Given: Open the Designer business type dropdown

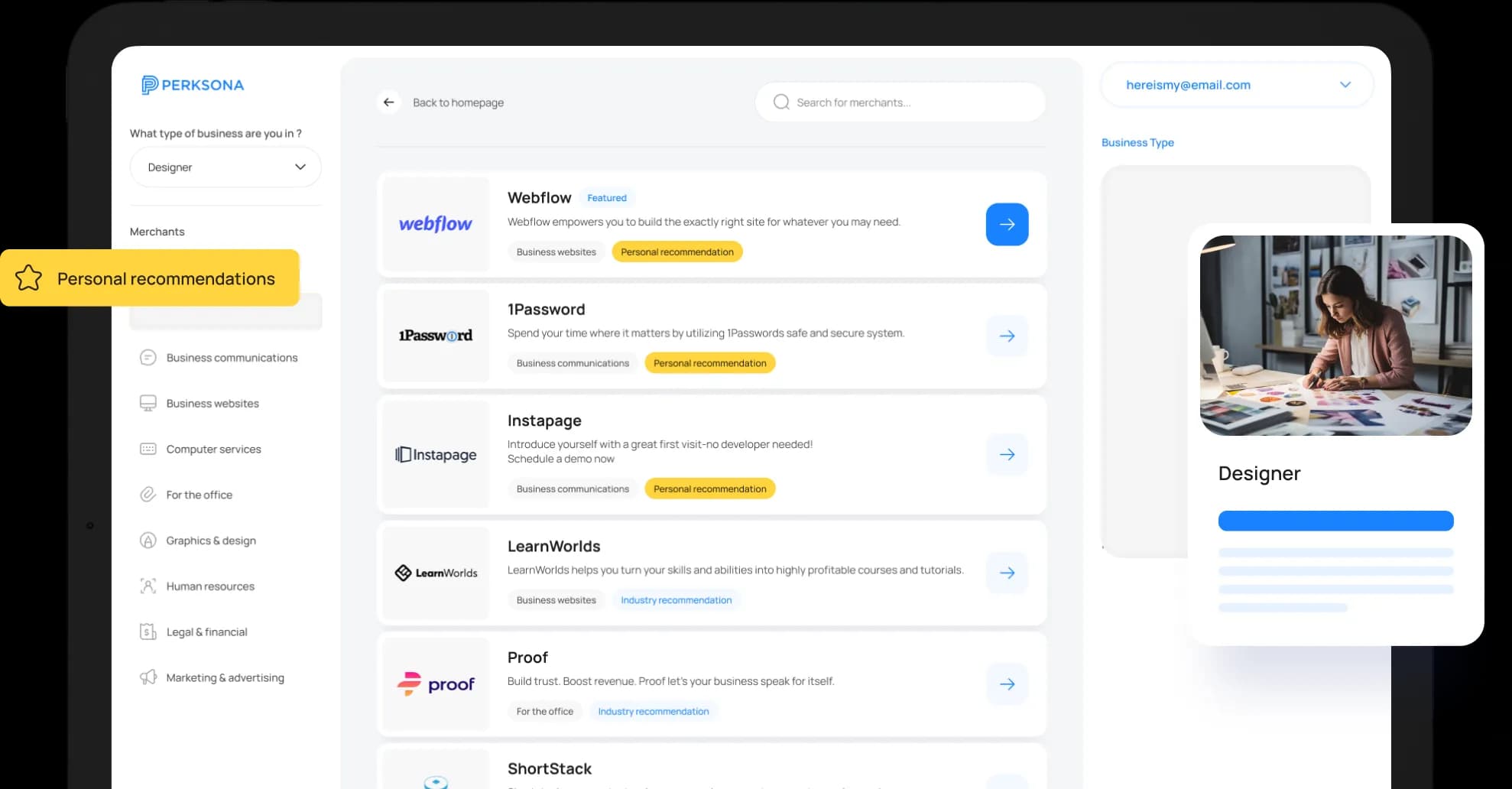Looking at the screenshot, I should pyautogui.click(x=226, y=167).
